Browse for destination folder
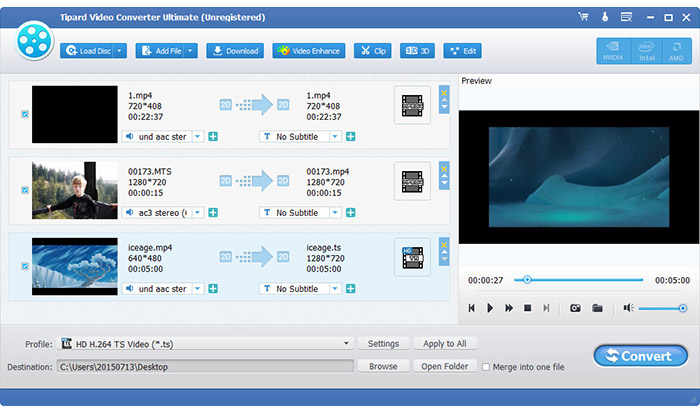The width and height of the screenshot is (700, 413). pyautogui.click(x=383, y=367)
